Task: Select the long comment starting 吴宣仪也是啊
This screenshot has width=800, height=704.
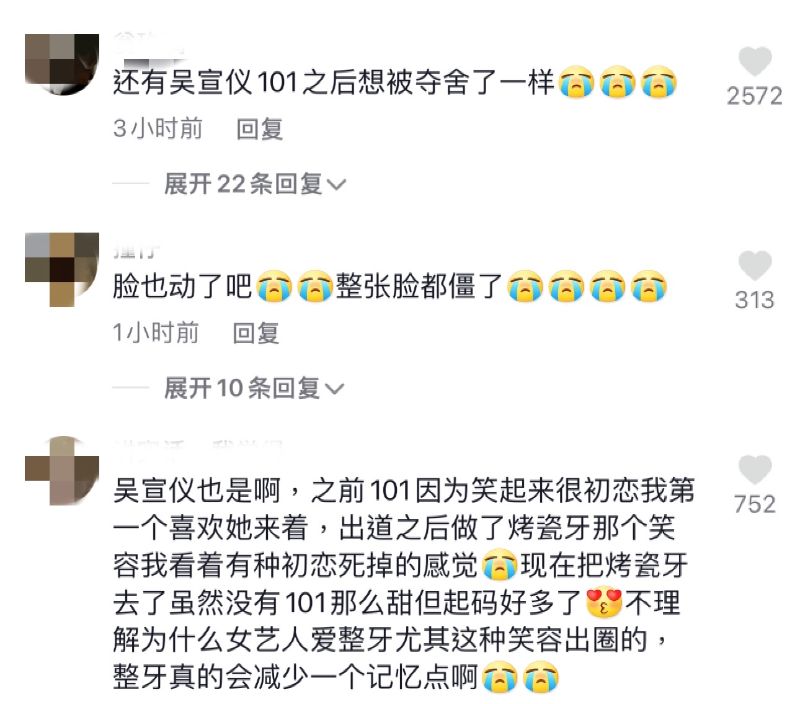Action: click(403, 584)
